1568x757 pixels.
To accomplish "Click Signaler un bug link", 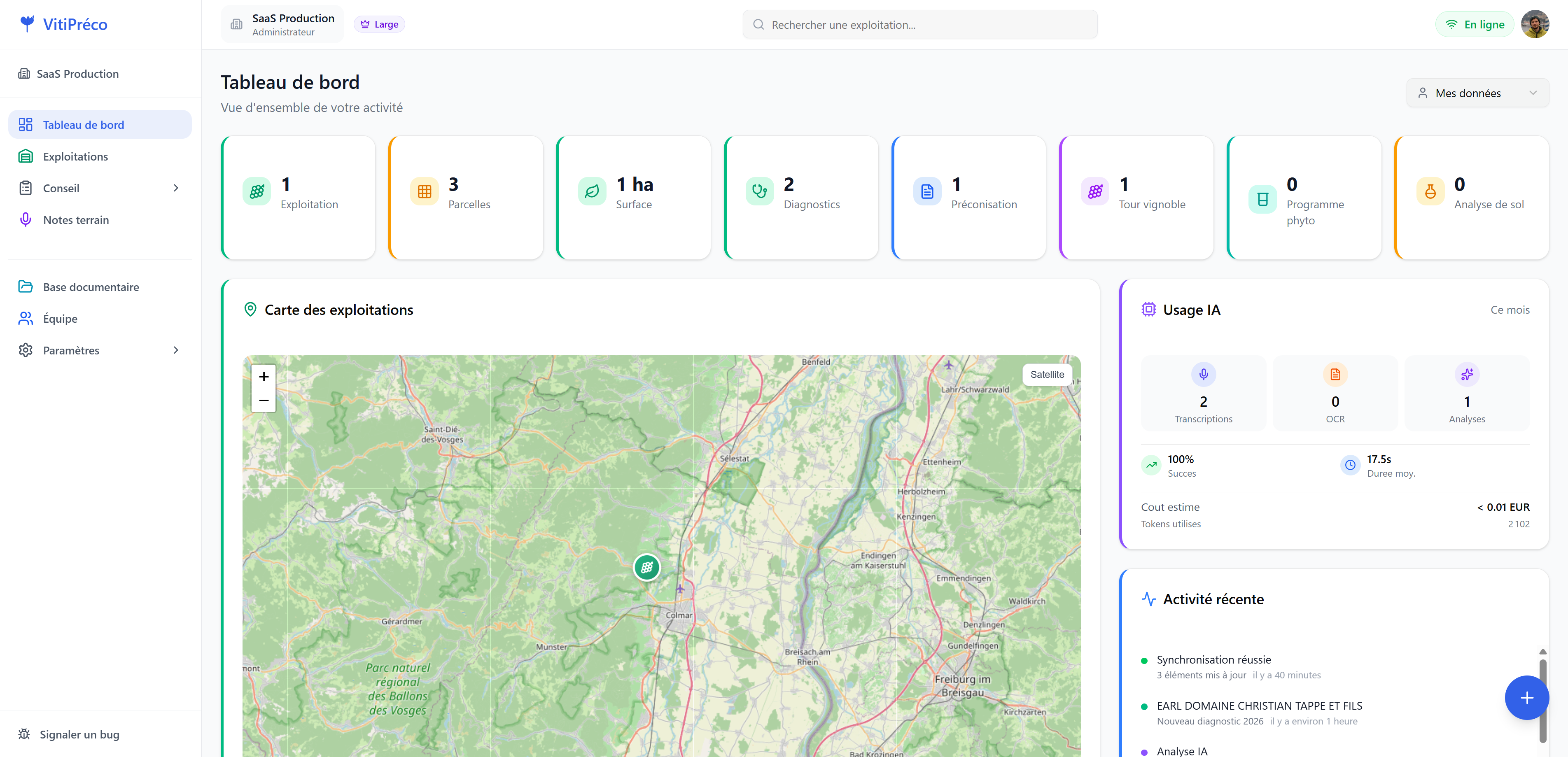I will (79, 734).
